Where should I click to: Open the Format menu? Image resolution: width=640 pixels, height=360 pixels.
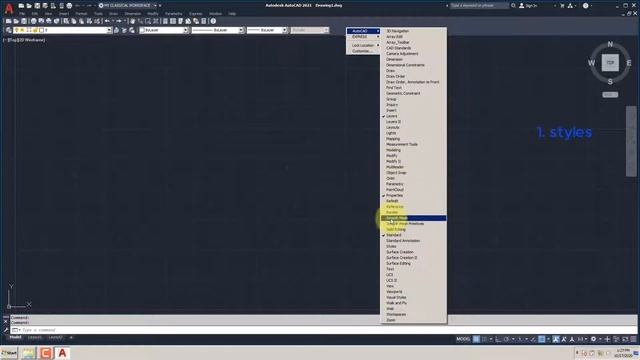81,14
